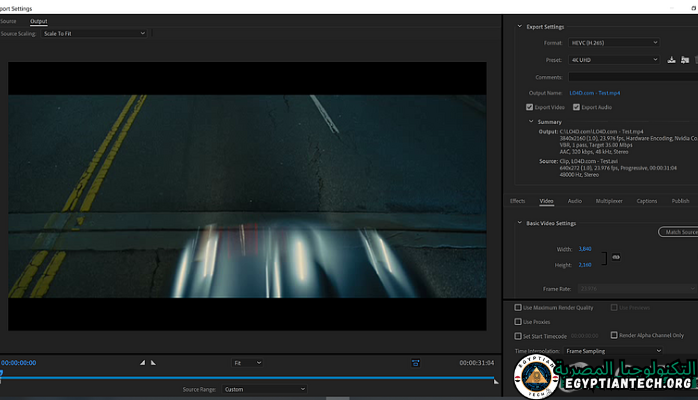Check the Use Proxies checkbox
This screenshot has width=698, height=400.
point(518,321)
